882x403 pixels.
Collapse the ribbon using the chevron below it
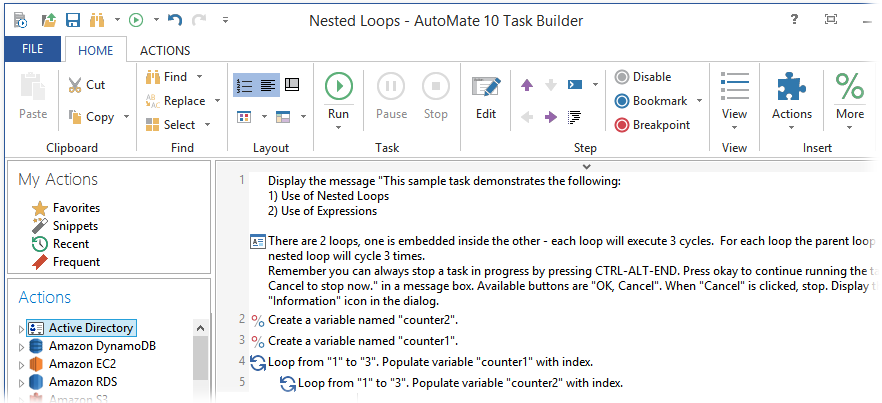[587, 166]
